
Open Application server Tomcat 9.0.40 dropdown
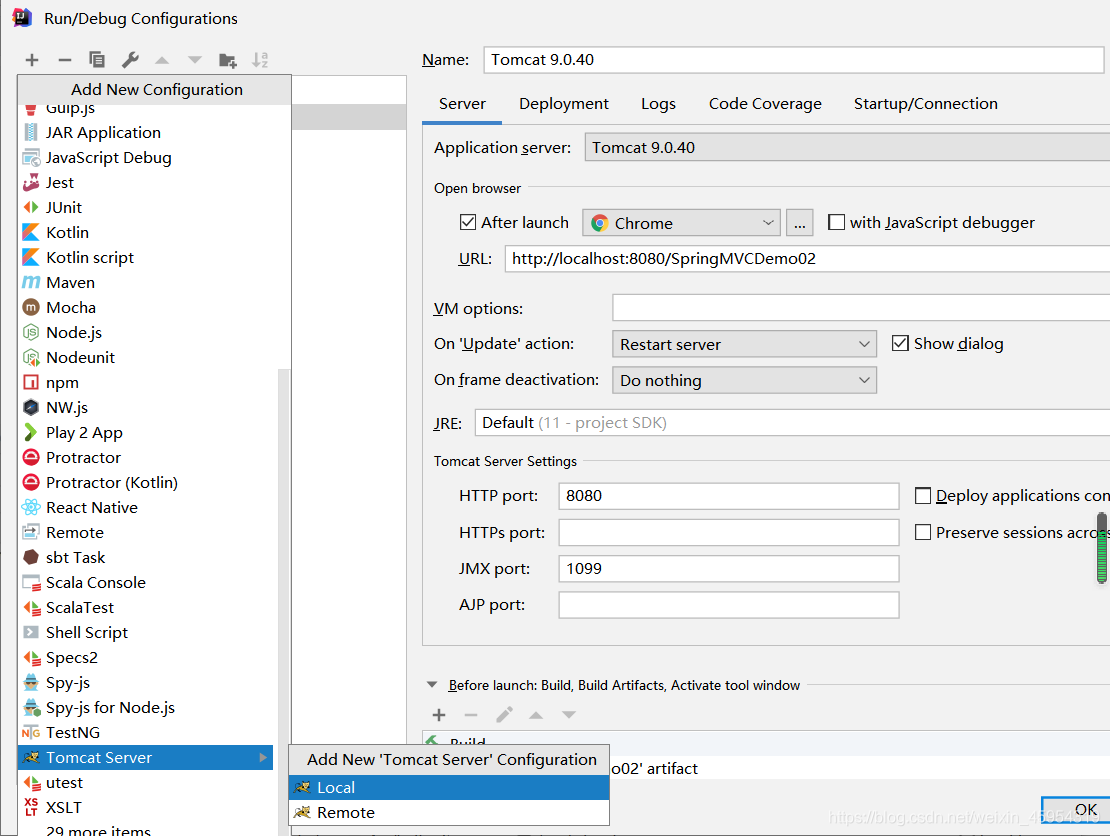[x=847, y=147]
